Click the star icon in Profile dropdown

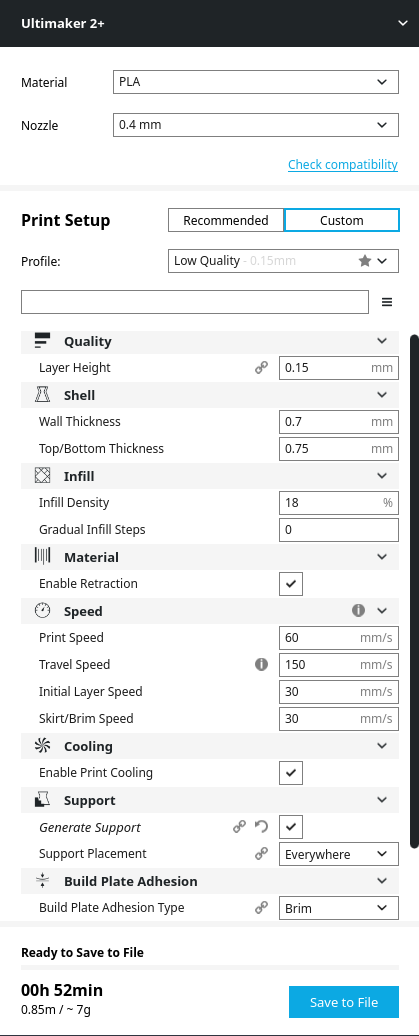pos(365,261)
